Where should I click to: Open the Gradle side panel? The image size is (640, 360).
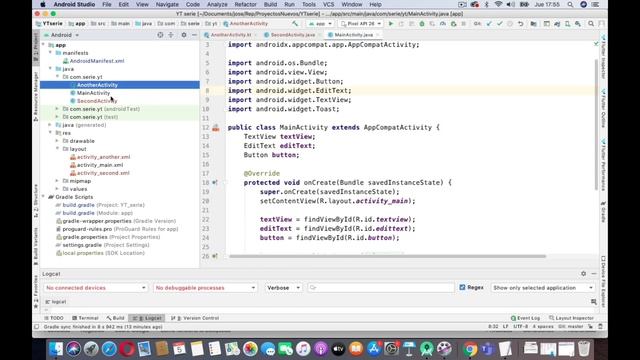click(x=603, y=211)
